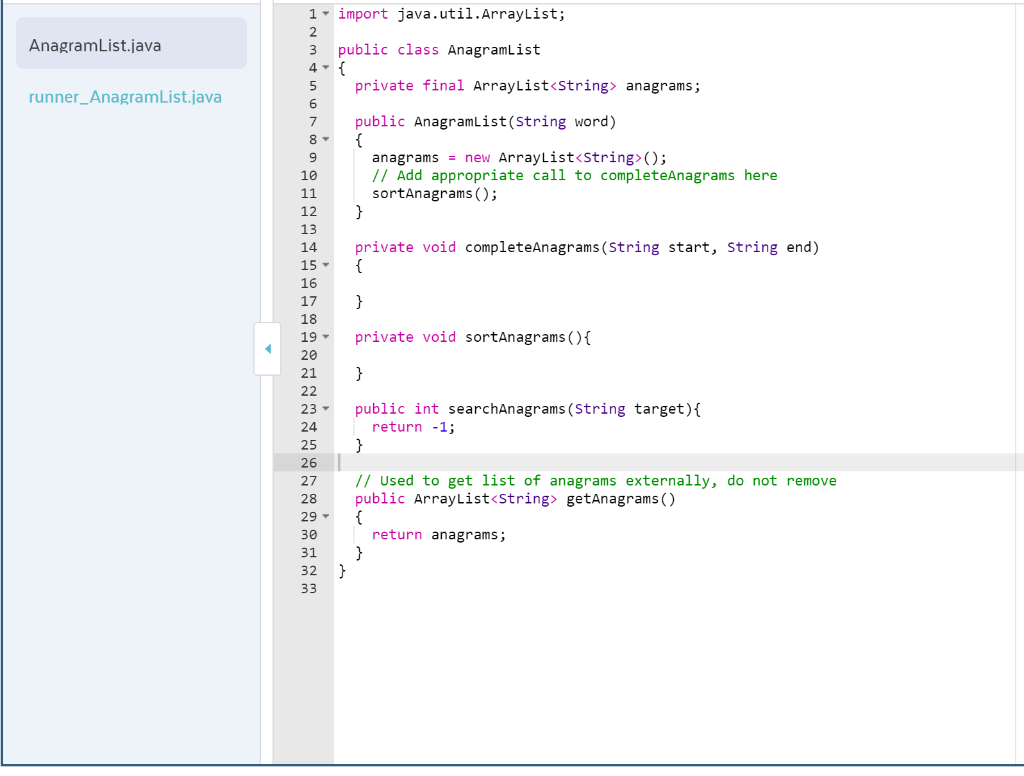Open the runner_AnagramList.java file

125,97
